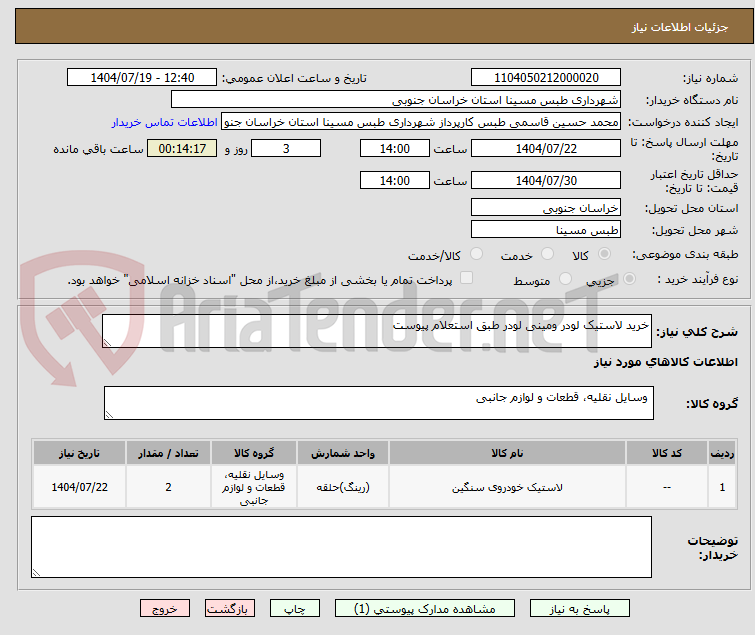Click the response deadline date 1404/07/22 field
Image resolution: width=755 pixels, height=635 pixels.
(546, 148)
